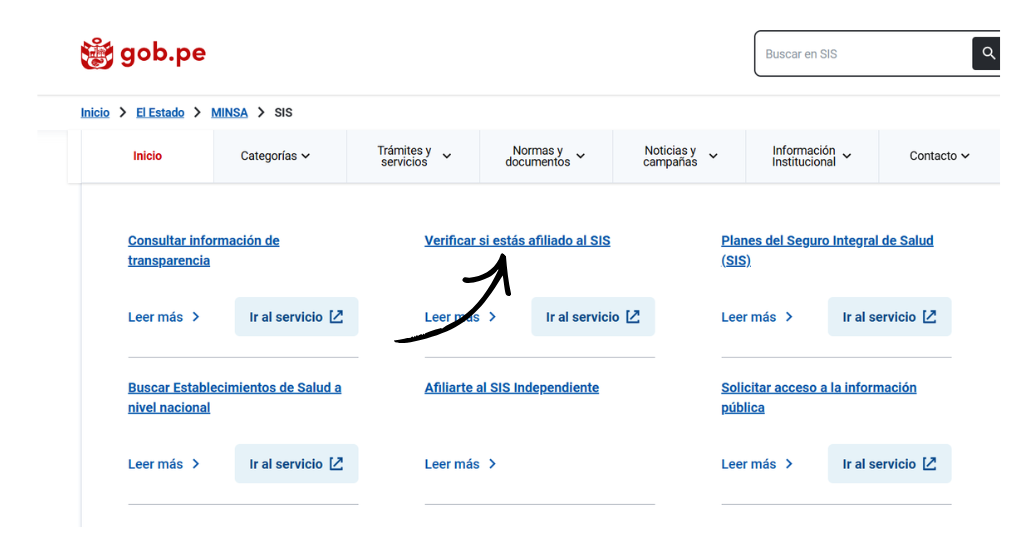Open Verificar si estás afiliado al SIS
Screen dimensions: 1024x536
pos(517,241)
